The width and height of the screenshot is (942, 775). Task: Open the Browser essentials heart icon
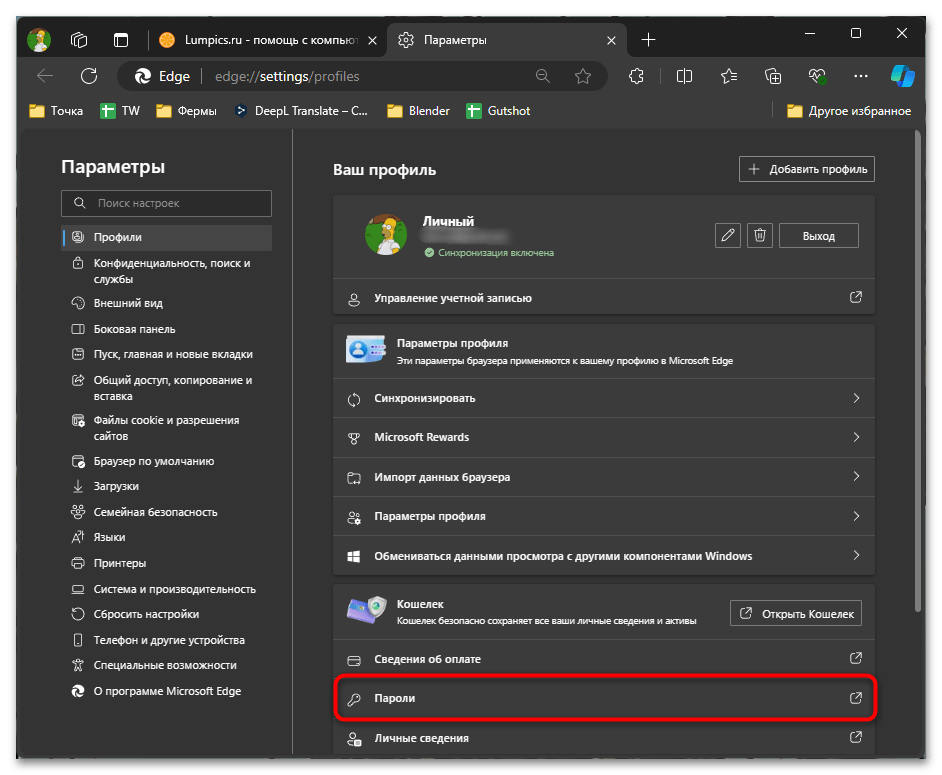817,76
